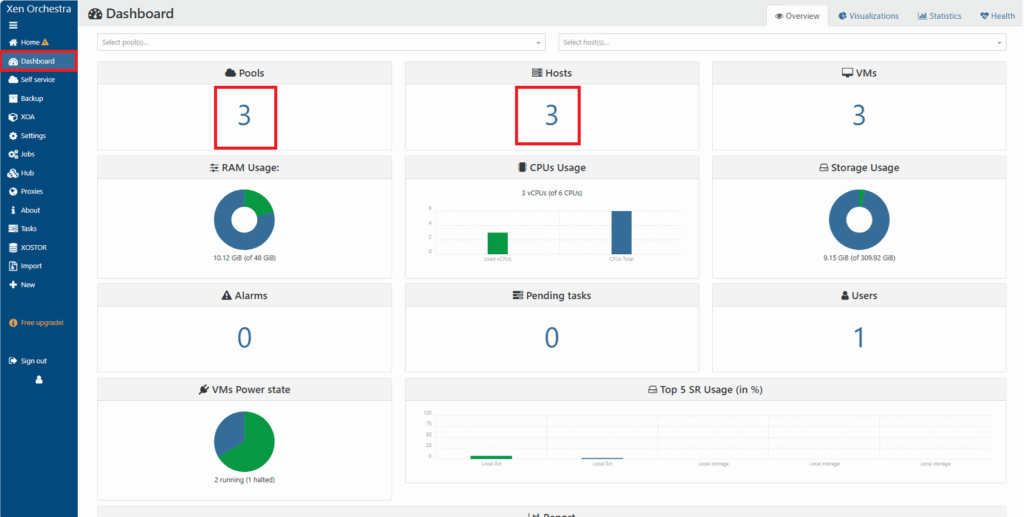Open Settings gear in sidebar
The width and height of the screenshot is (1024, 517).
(13, 136)
